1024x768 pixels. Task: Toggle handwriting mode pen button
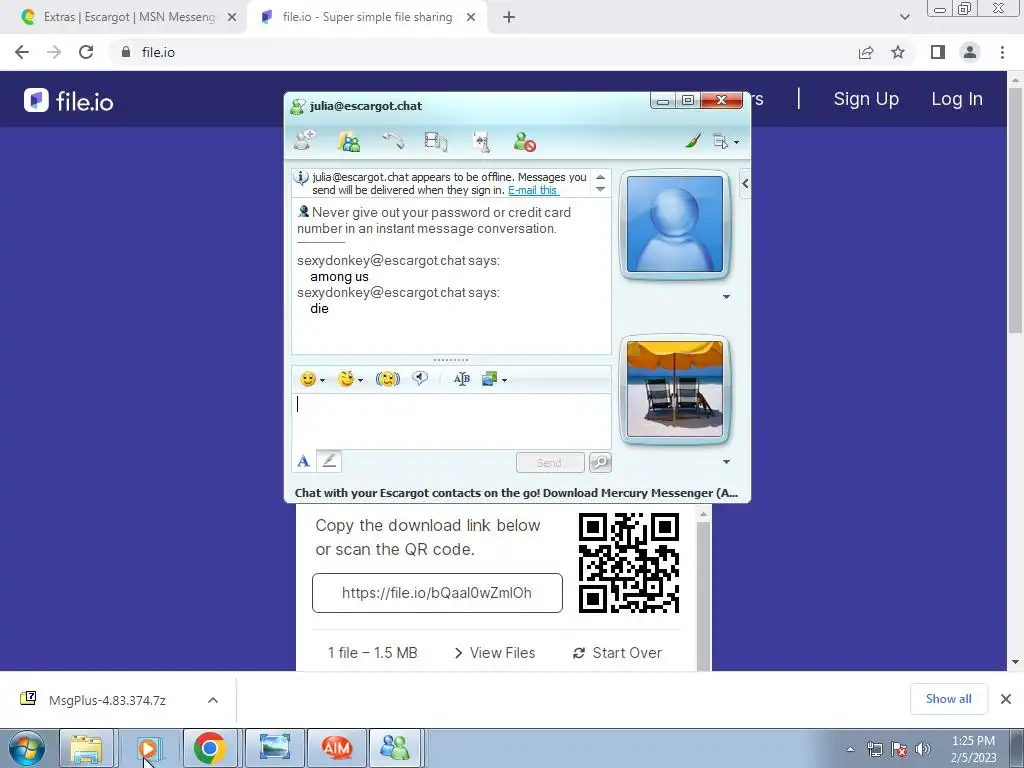coord(329,461)
